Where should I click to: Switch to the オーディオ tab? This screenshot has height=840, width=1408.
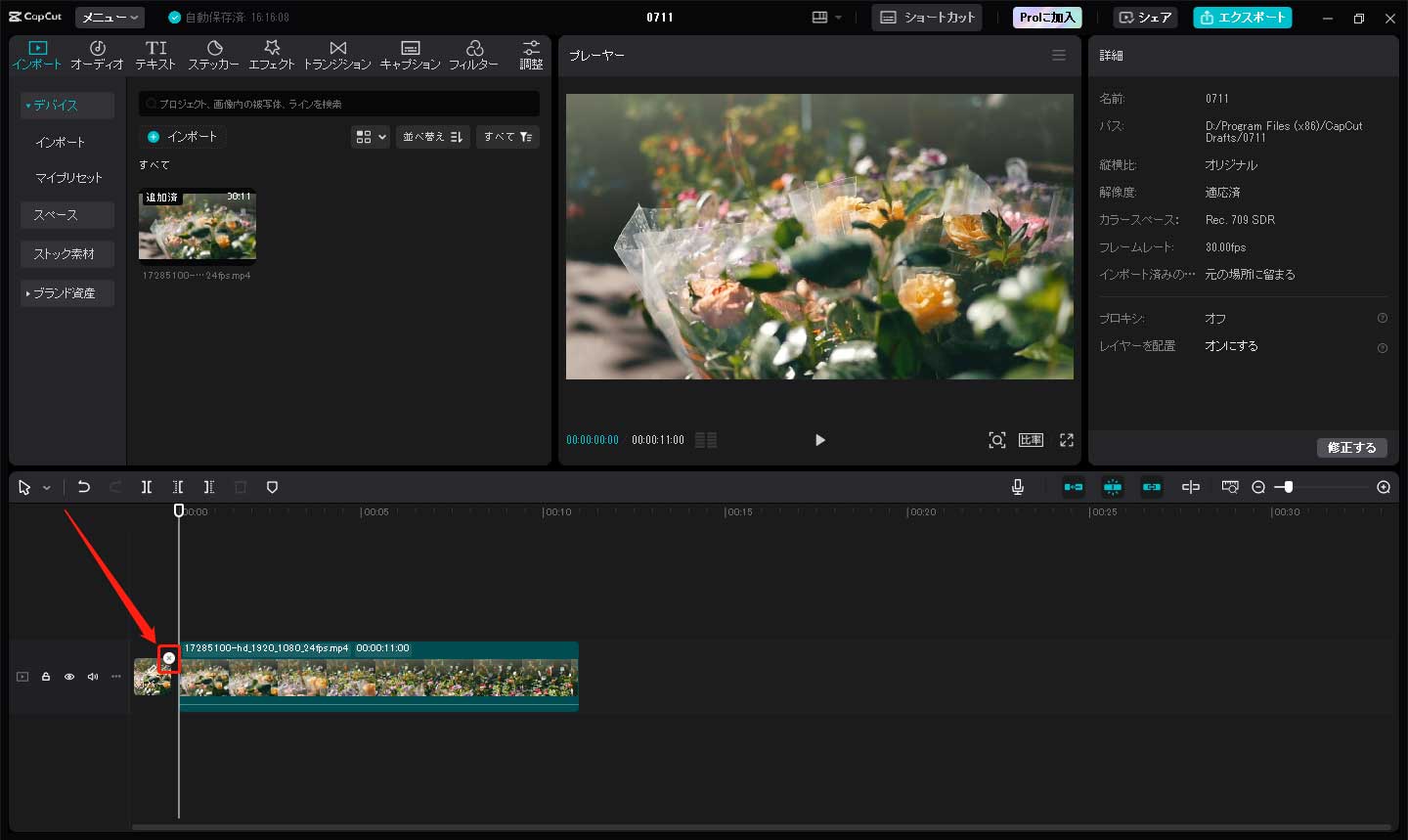coord(97,55)
